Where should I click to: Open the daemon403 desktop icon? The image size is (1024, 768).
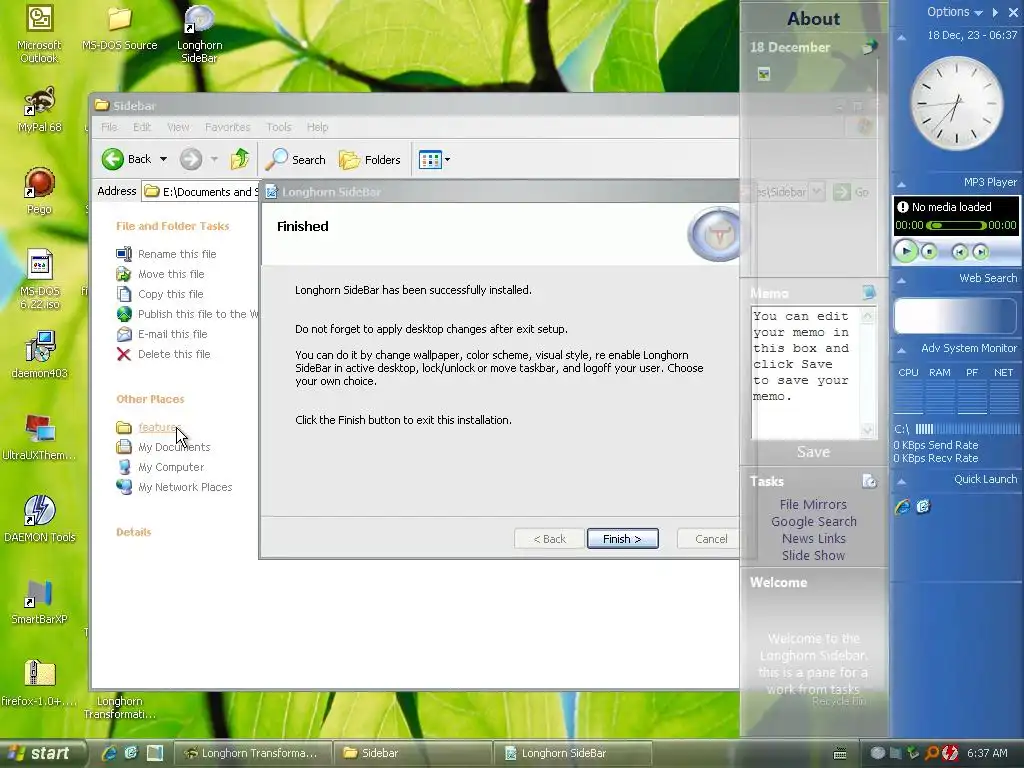coord(39,355)
